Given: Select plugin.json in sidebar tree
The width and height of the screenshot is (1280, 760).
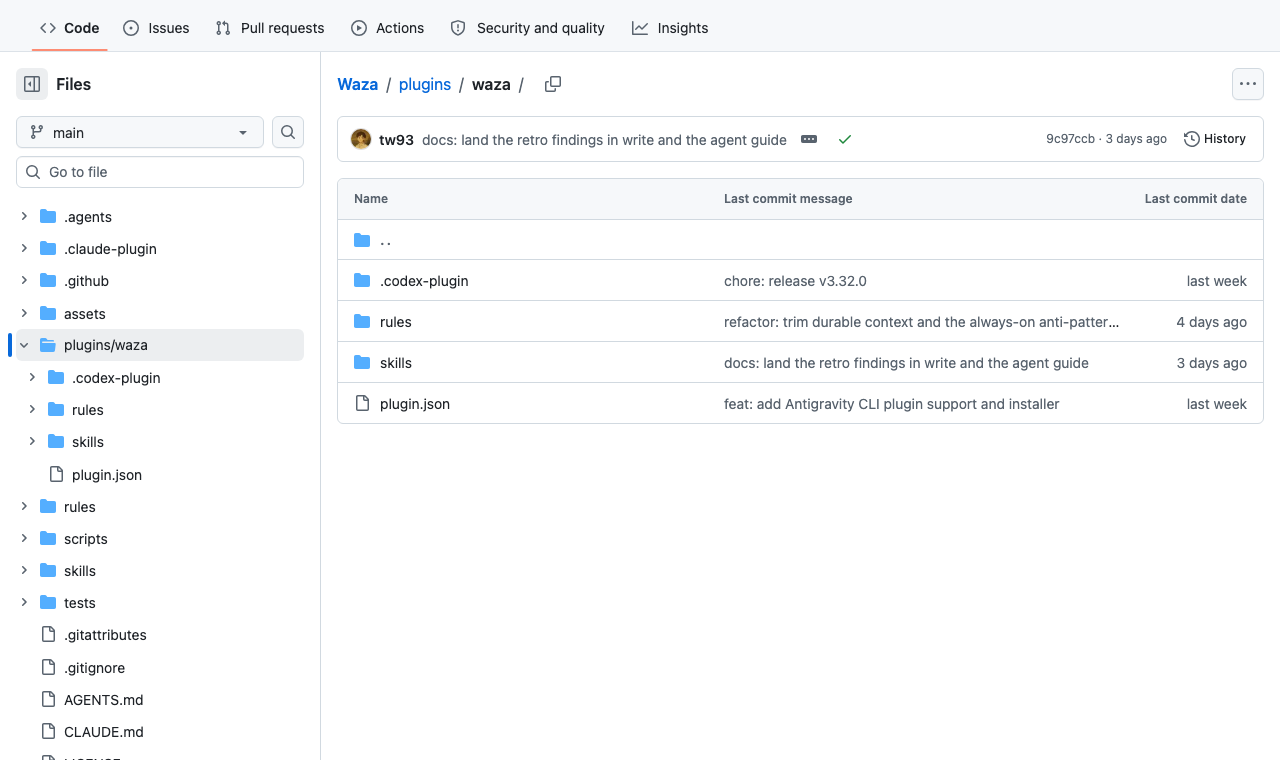Looking at the screenshot, I should coord(160,475).
